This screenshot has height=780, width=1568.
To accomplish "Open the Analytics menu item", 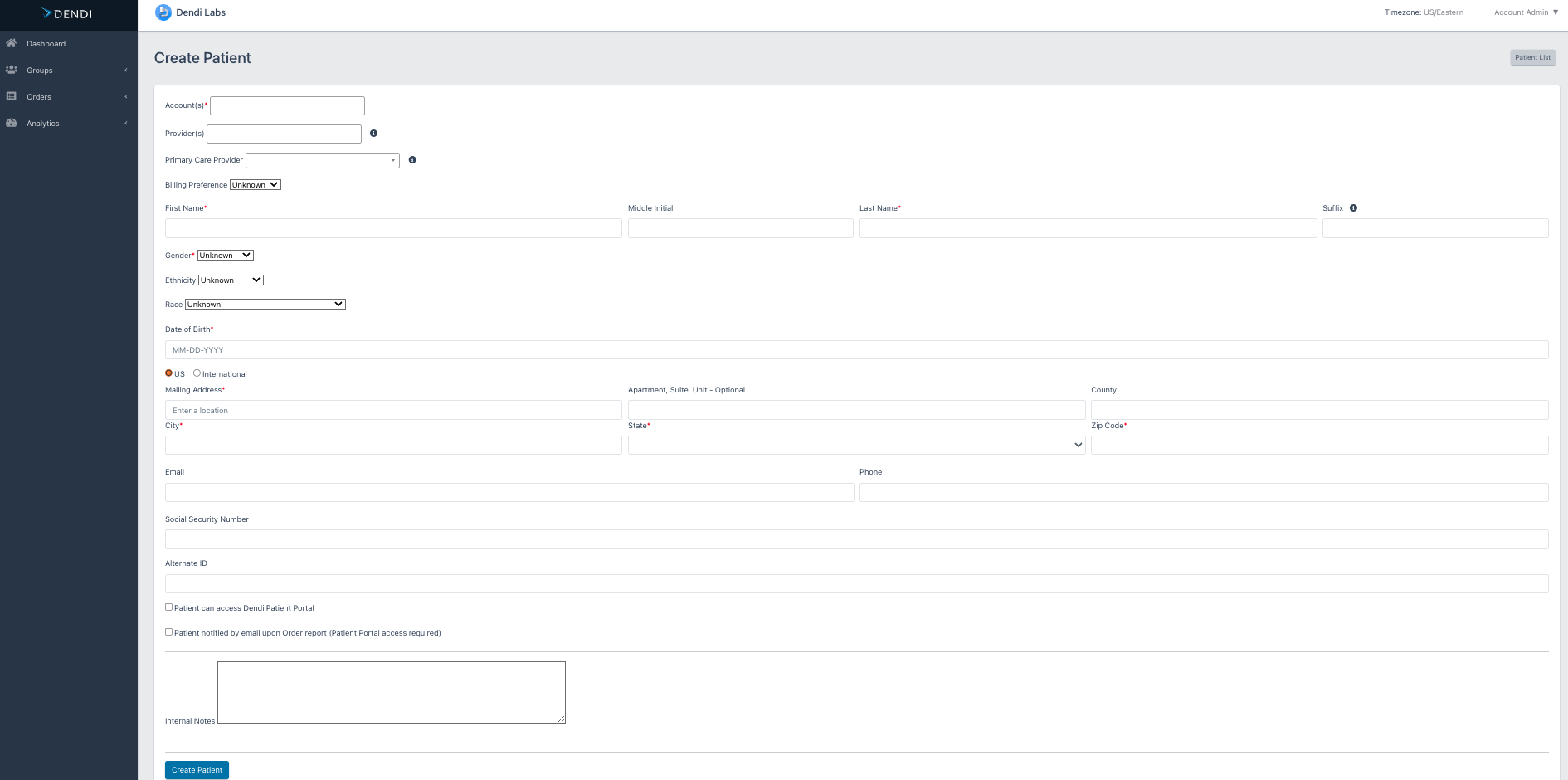I will click(x=43, y=124).
